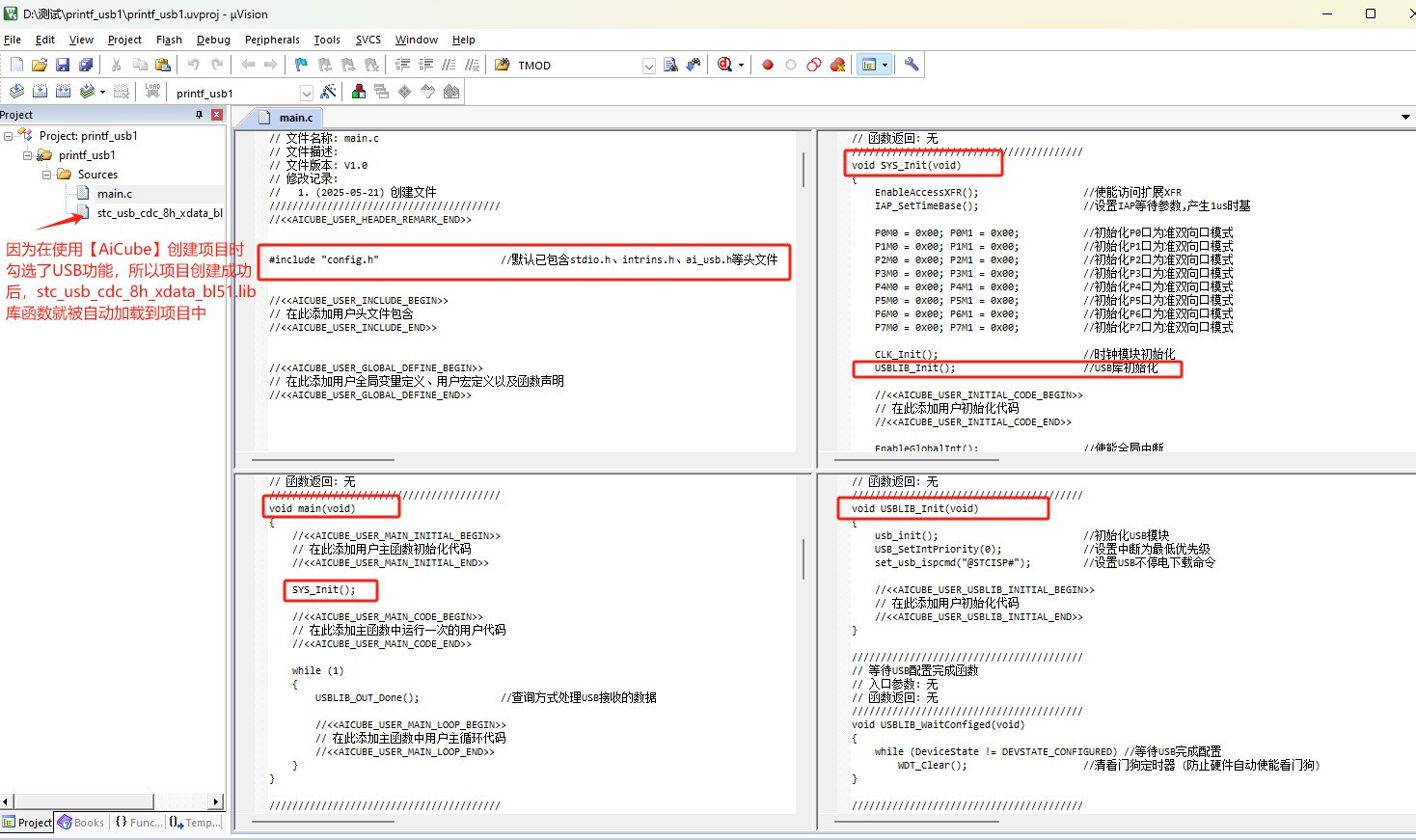Start the debug session with the debug icon
The width and height of the screenshot is (1416, 840).
(x=725, y=65)
